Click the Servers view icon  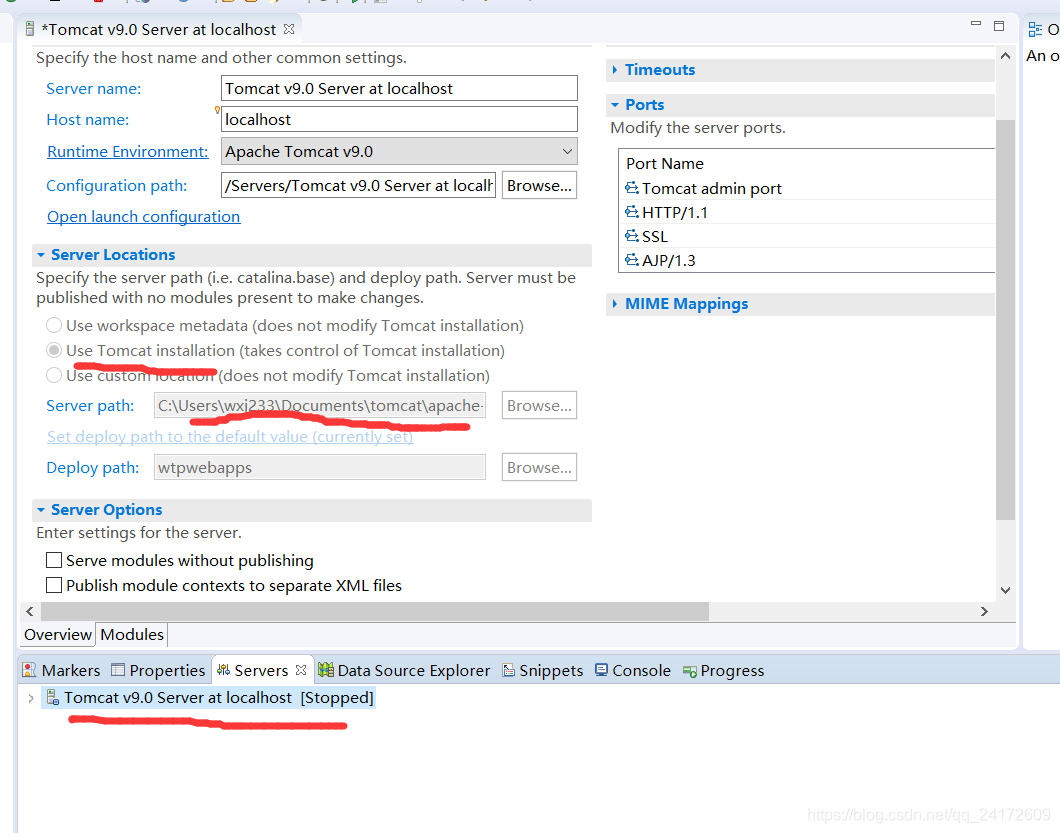[x=223, y=669]
